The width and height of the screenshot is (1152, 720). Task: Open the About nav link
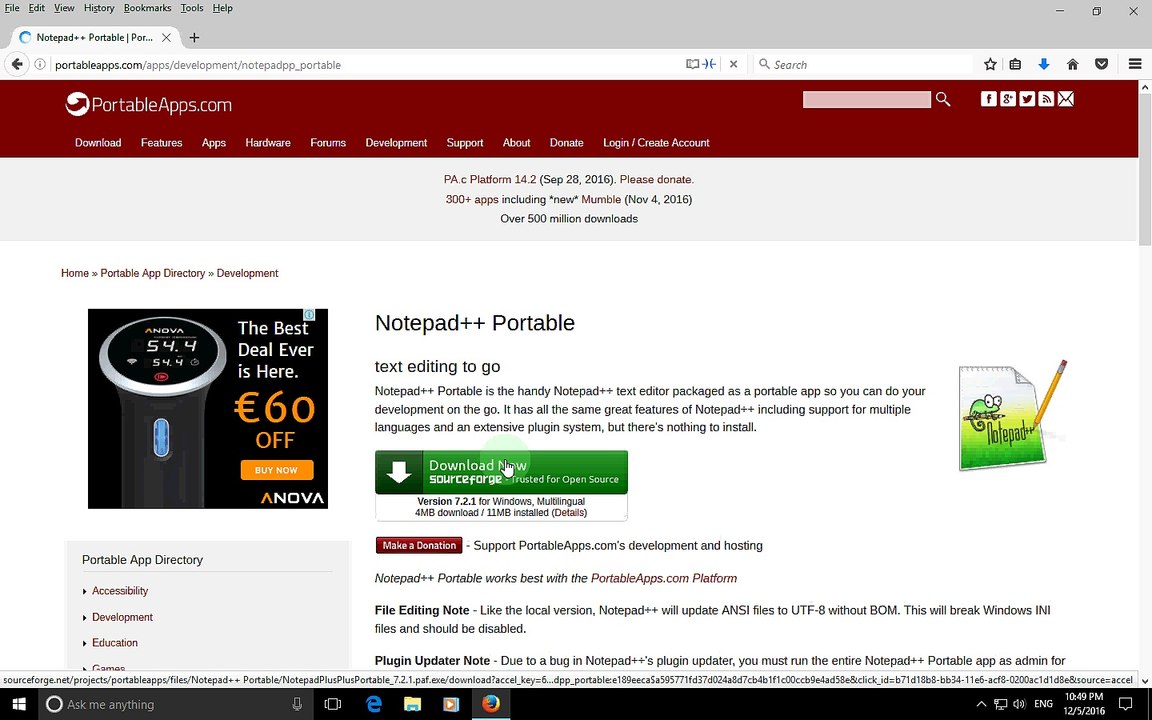coord(516,143)
